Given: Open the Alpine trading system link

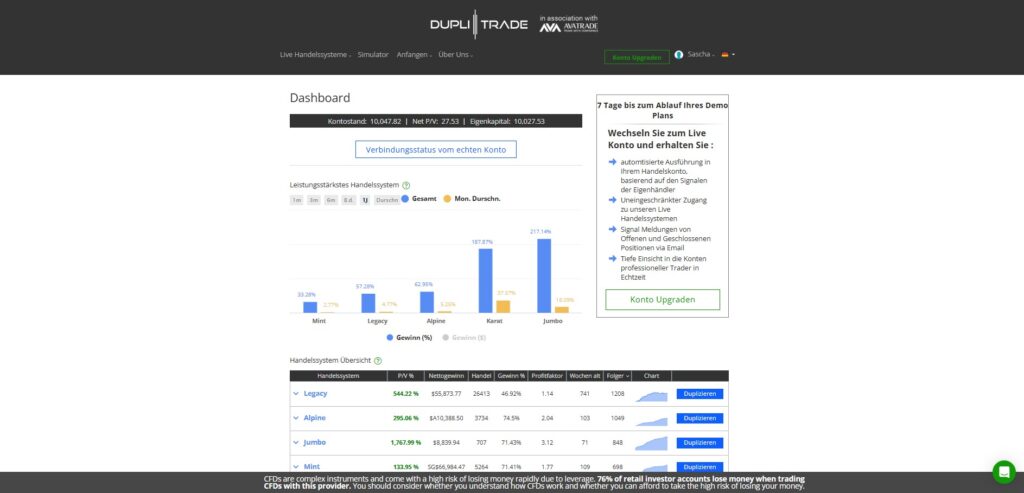Looking at the screenshot, I should point(314,418).
